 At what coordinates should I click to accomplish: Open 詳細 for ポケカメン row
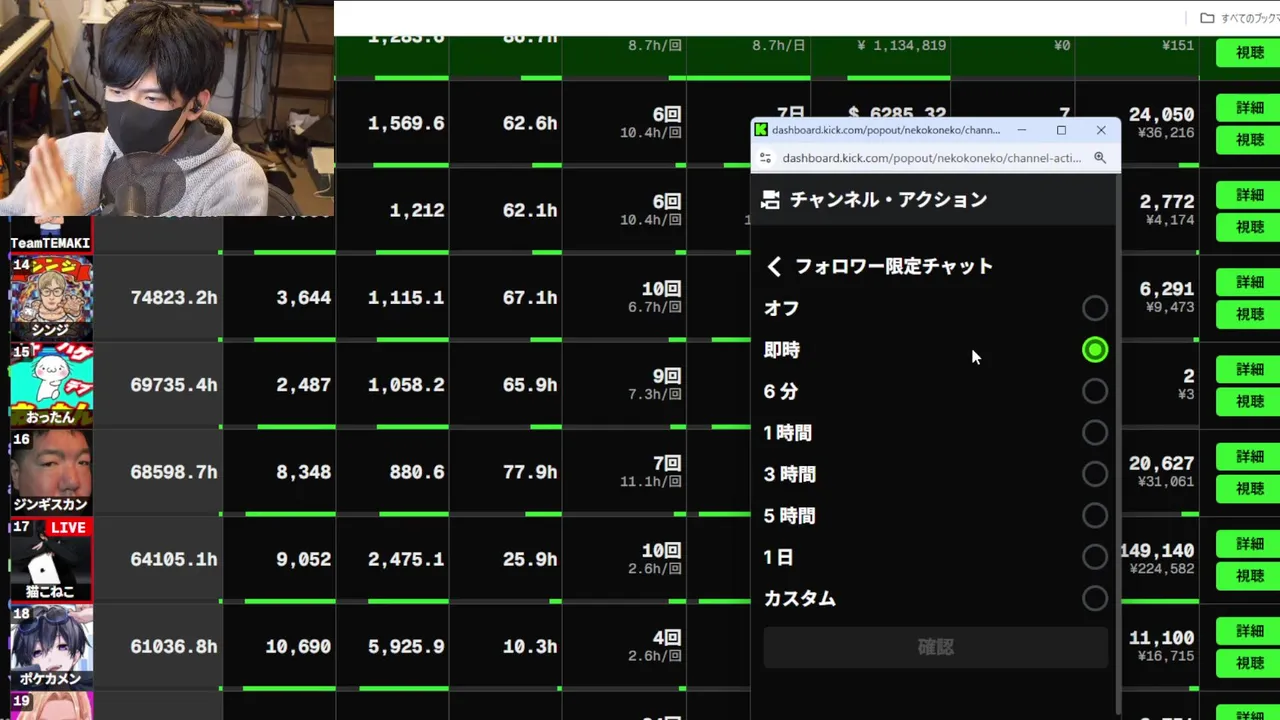coord(1250,631)
